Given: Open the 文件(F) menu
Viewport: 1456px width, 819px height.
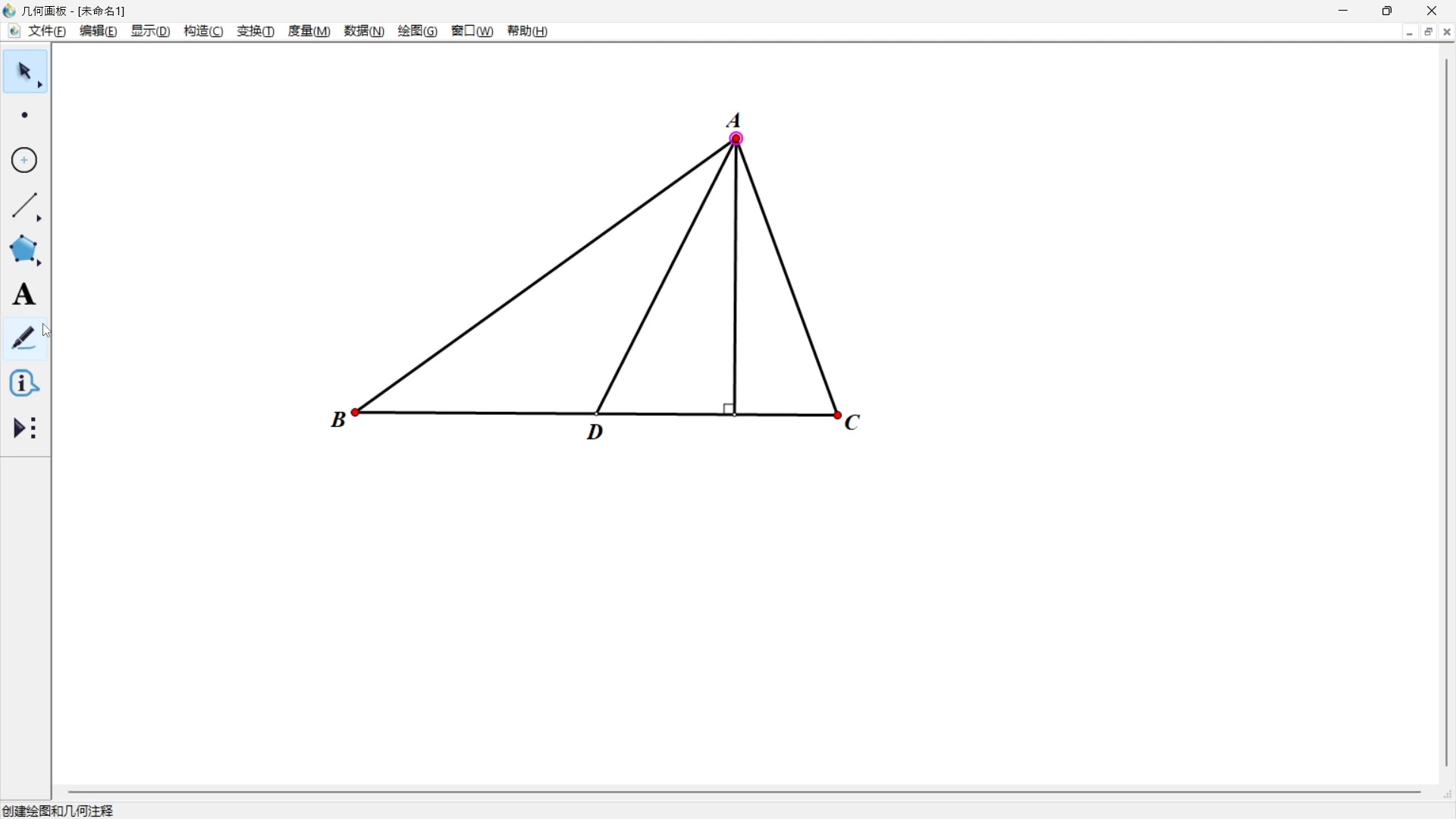Looking at the screenshot, I should [x=48, y=31].
